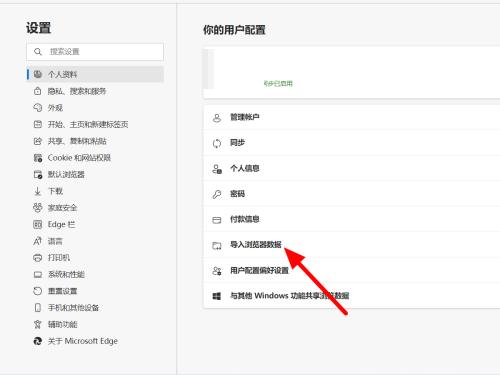
Task: Click the Edge 栏 sidebar icon
Action: tap(38, 224)
